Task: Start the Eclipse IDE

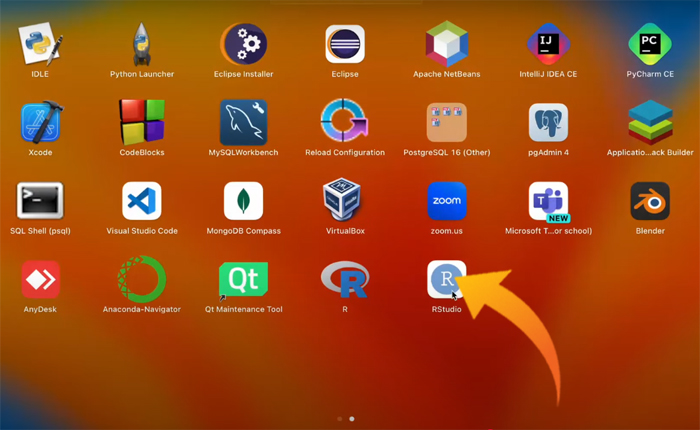Action: (x=344, y=44)
